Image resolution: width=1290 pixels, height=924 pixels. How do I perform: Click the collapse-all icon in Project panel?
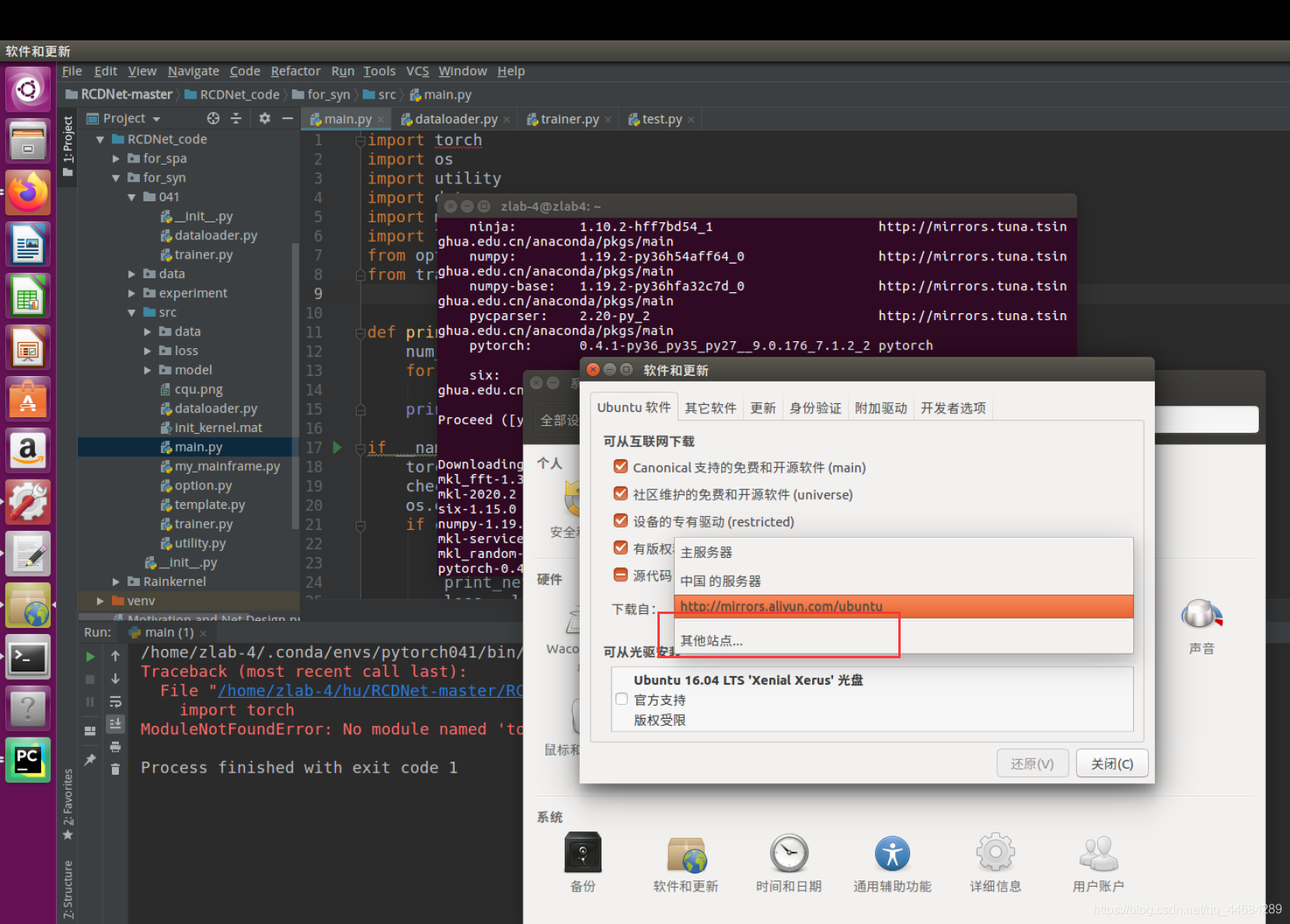236,118
